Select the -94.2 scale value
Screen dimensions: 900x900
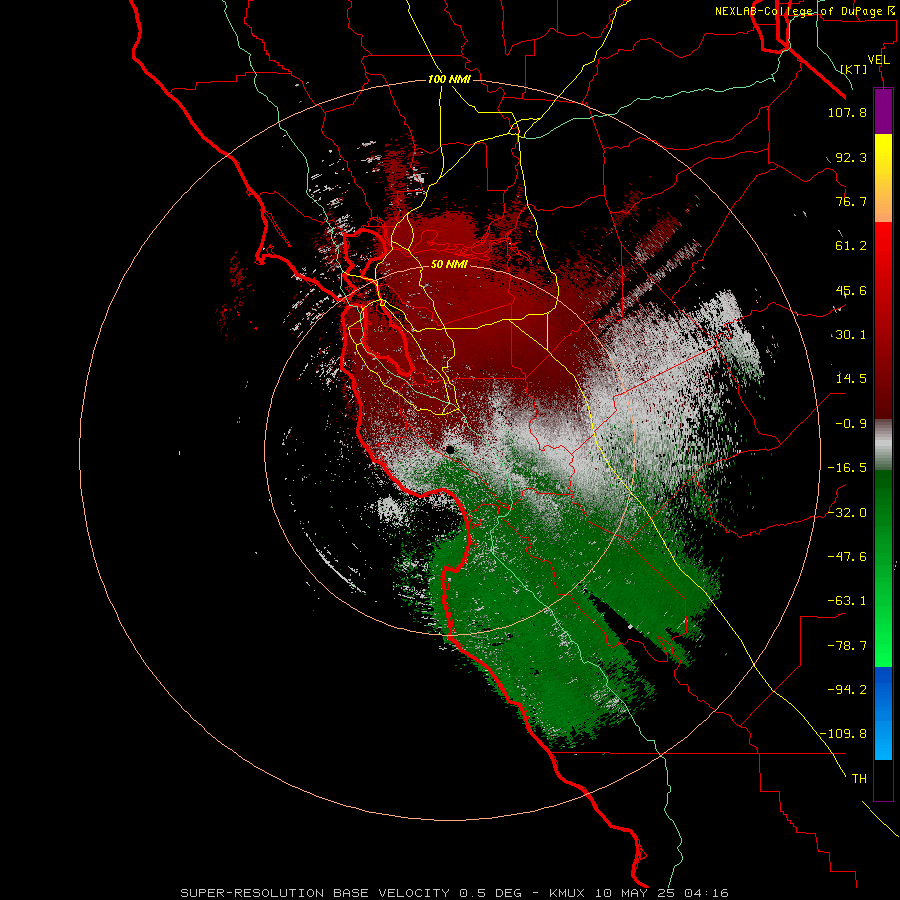(847, 689)
